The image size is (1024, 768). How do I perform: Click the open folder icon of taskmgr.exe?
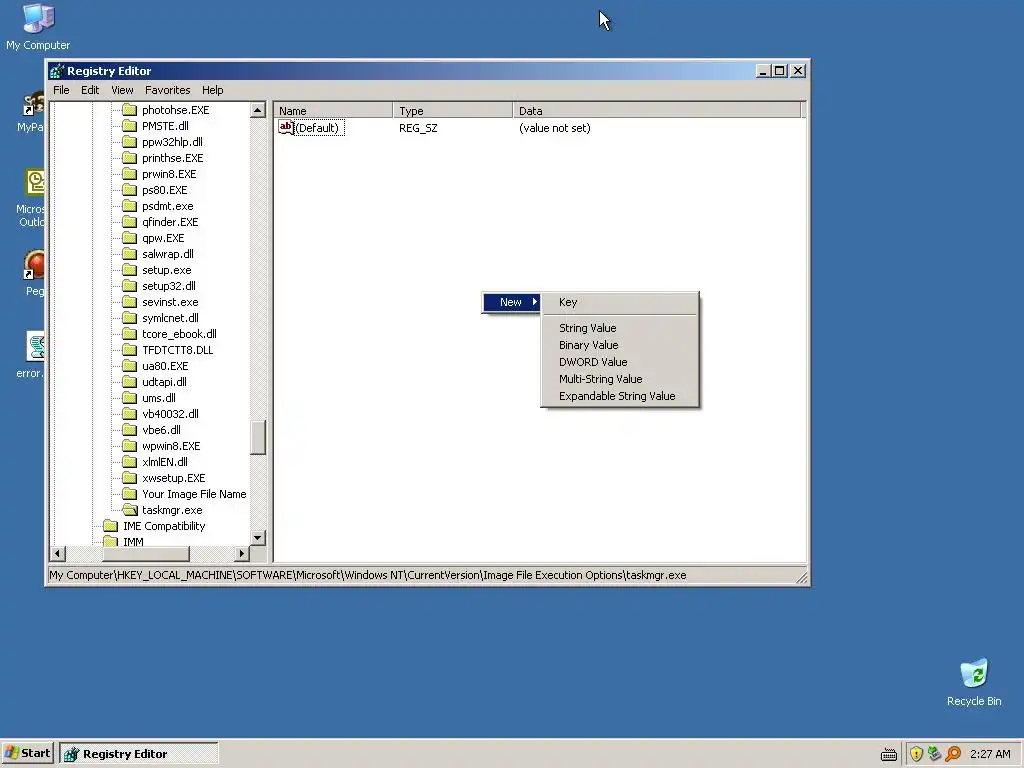tap(131, 510)
